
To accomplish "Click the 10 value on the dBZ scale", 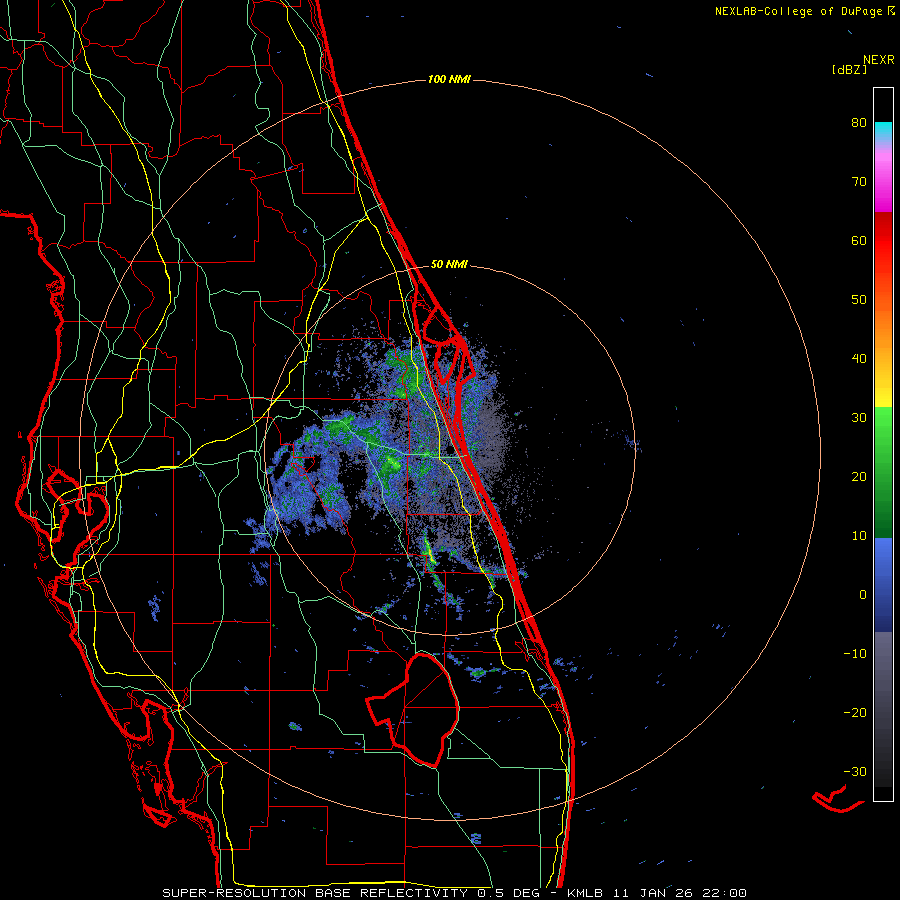I will point(859,536).
